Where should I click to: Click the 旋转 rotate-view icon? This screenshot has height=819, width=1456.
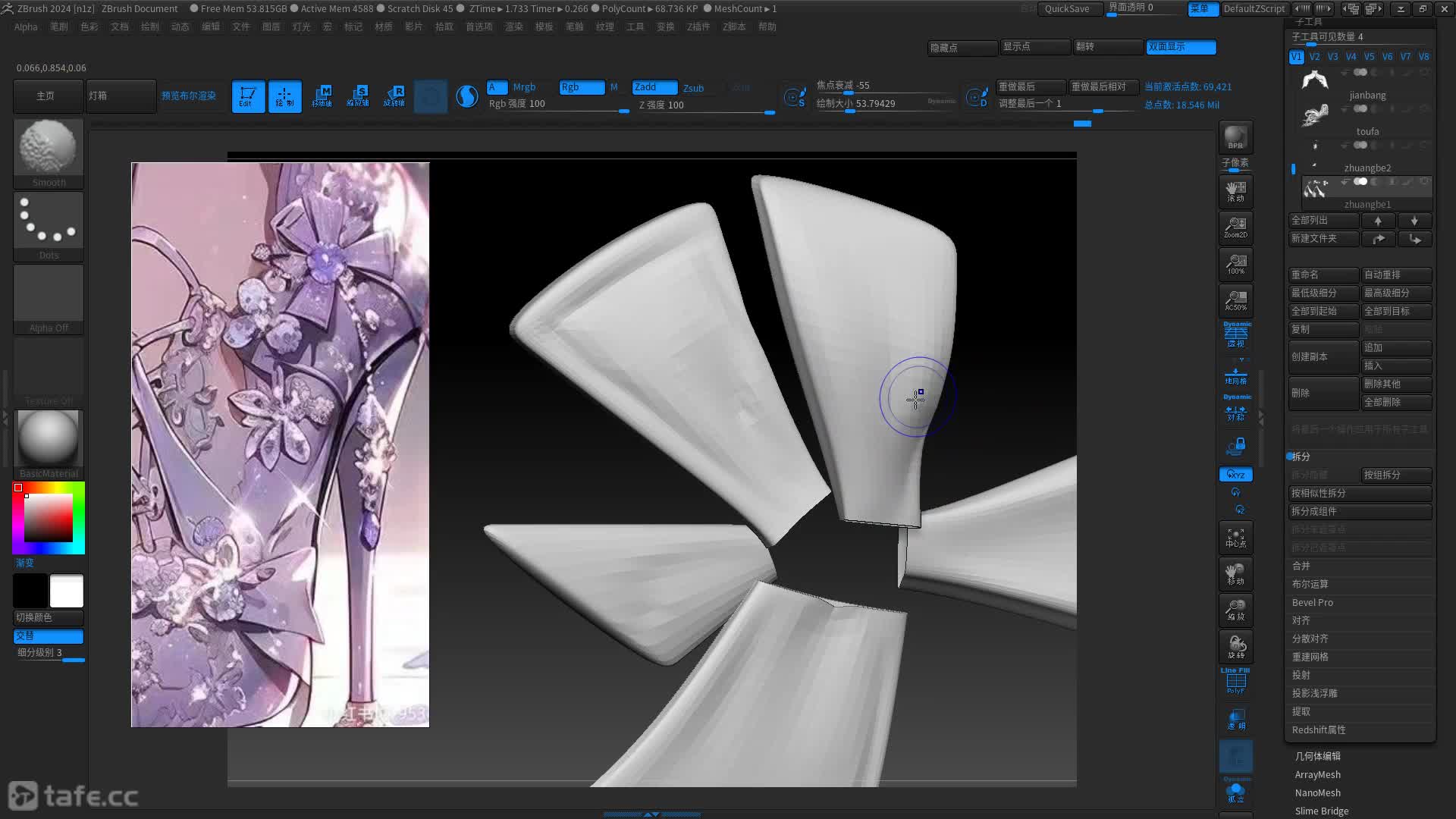(x=1235, y=647)
